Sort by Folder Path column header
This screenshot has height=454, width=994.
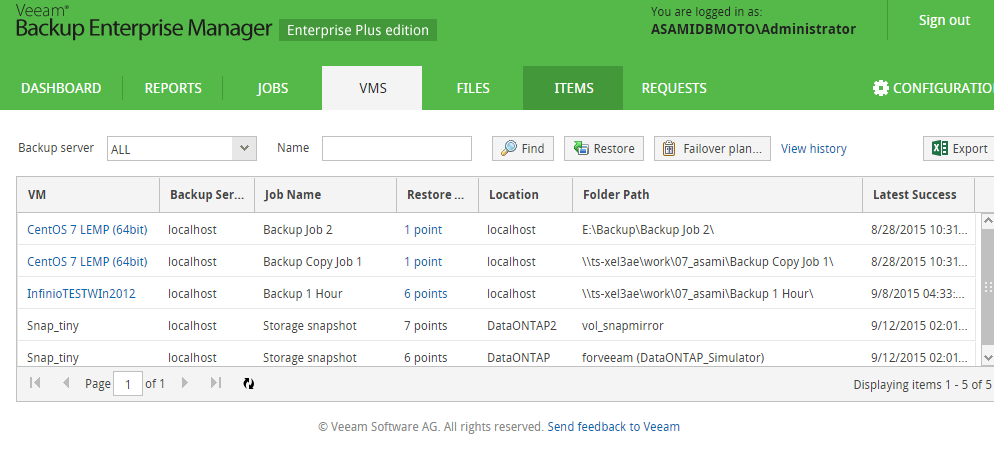click(x=718, y=195)
